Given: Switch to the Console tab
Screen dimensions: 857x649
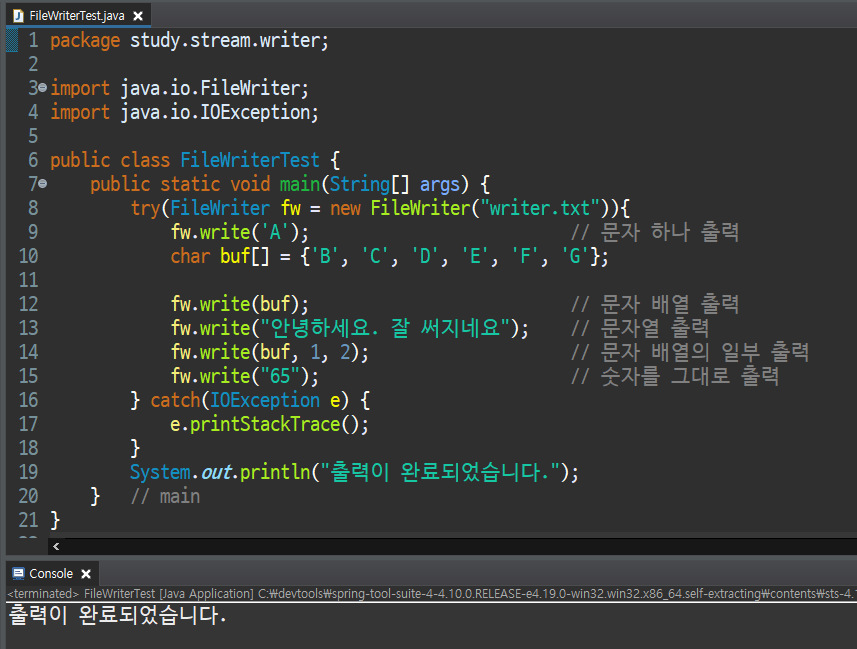Looking at the screenshot, I should coord(51,574).
